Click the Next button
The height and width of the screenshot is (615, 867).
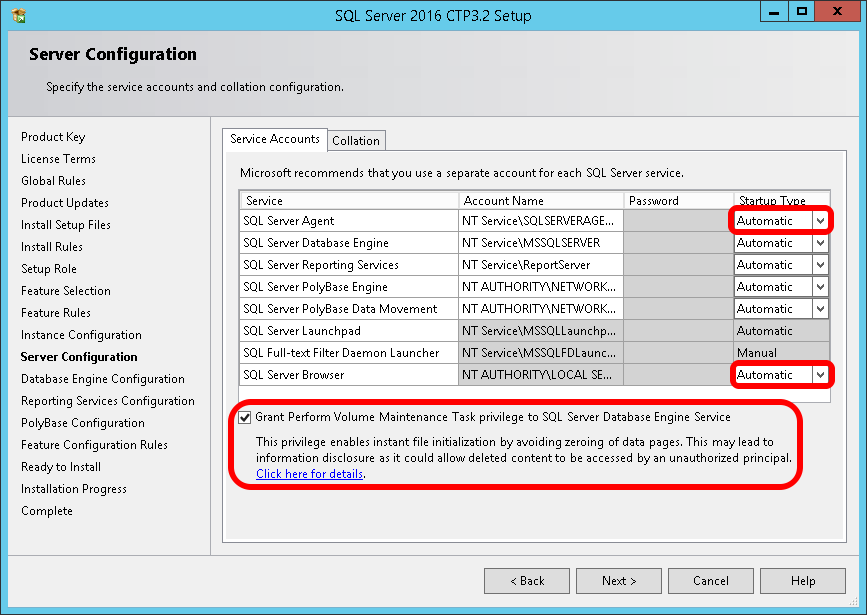tap(619, 581)
